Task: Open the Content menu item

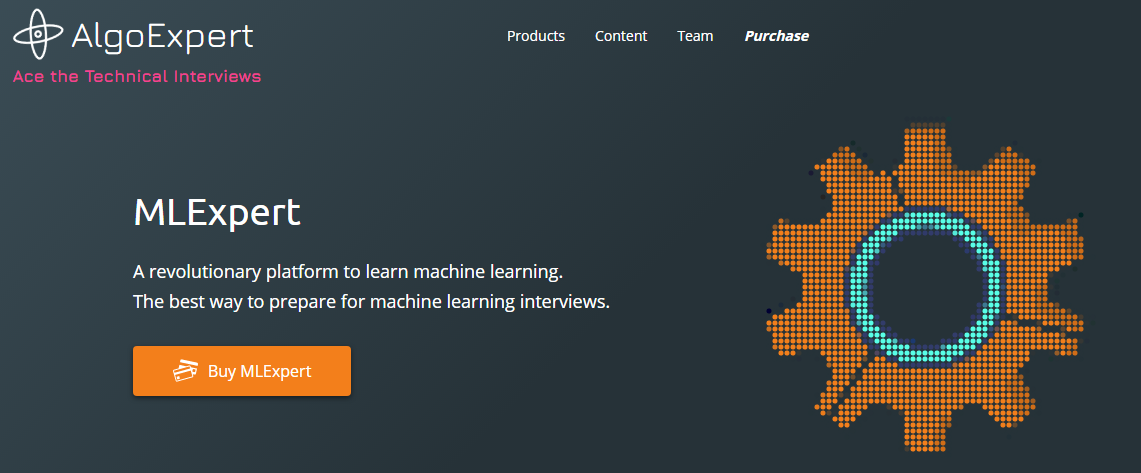Action: click(x=621, y=36)
